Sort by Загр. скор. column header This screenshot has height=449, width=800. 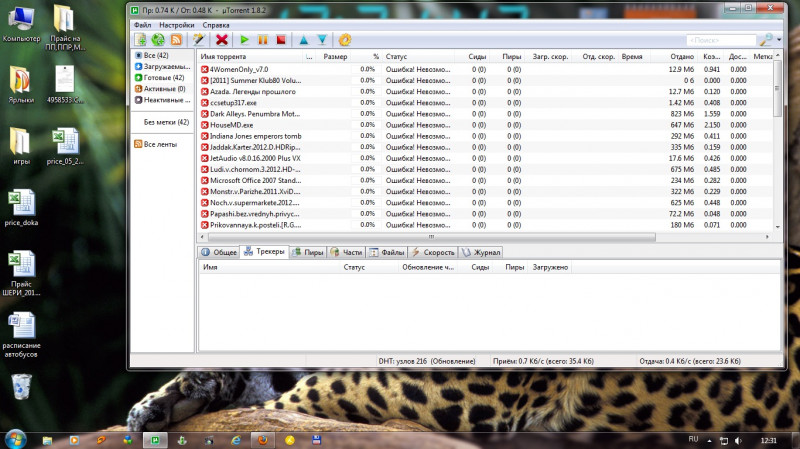(550, 57)
